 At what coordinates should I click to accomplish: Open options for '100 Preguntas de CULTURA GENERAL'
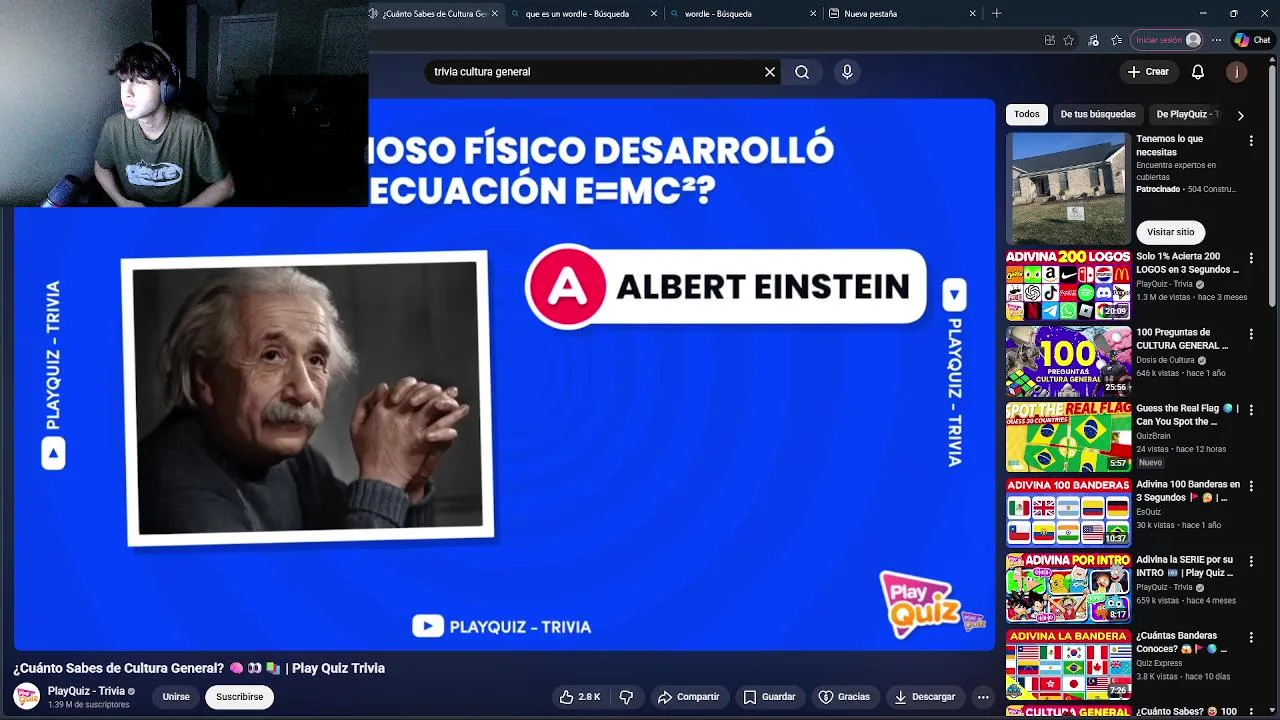coord(1251,334)
